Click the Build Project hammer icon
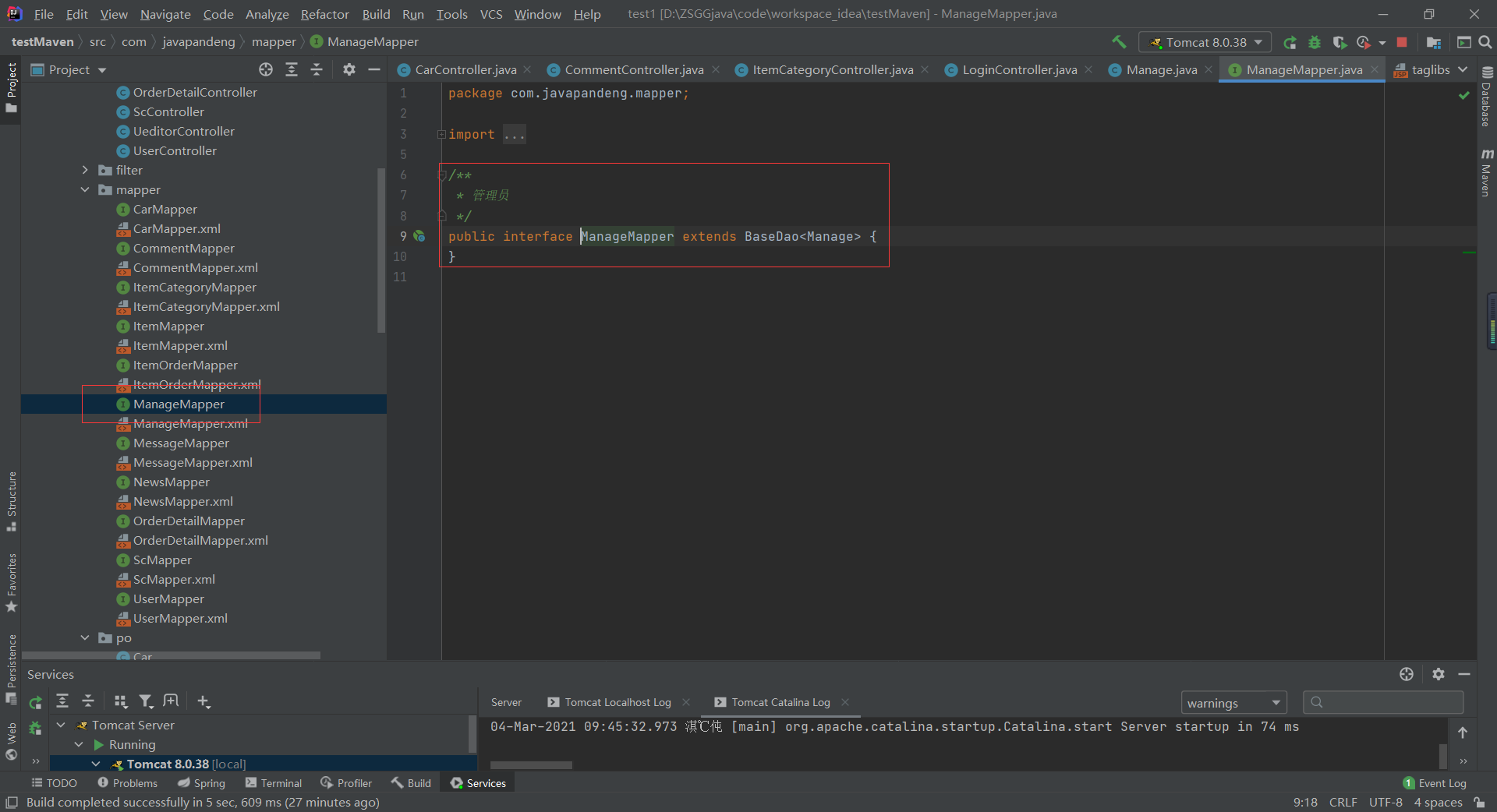Image resolution: width=1497 pixels, height=812 pixels. tap(1119, 42)
